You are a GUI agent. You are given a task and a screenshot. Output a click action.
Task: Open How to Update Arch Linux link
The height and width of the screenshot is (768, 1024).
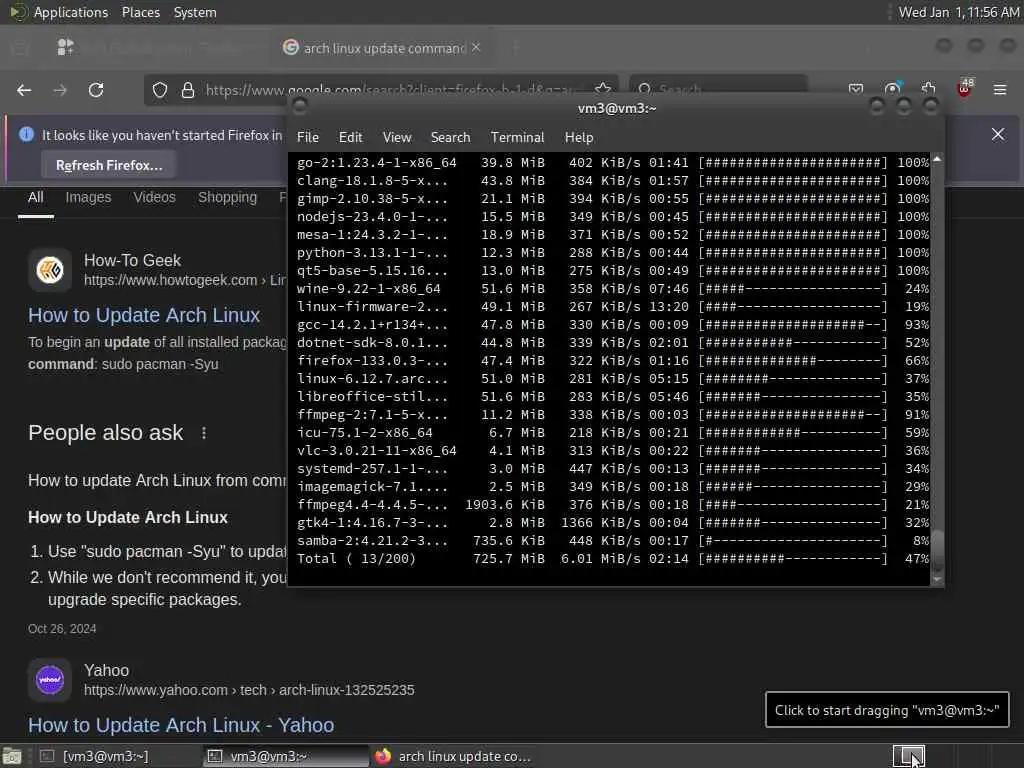click(144, 315)
